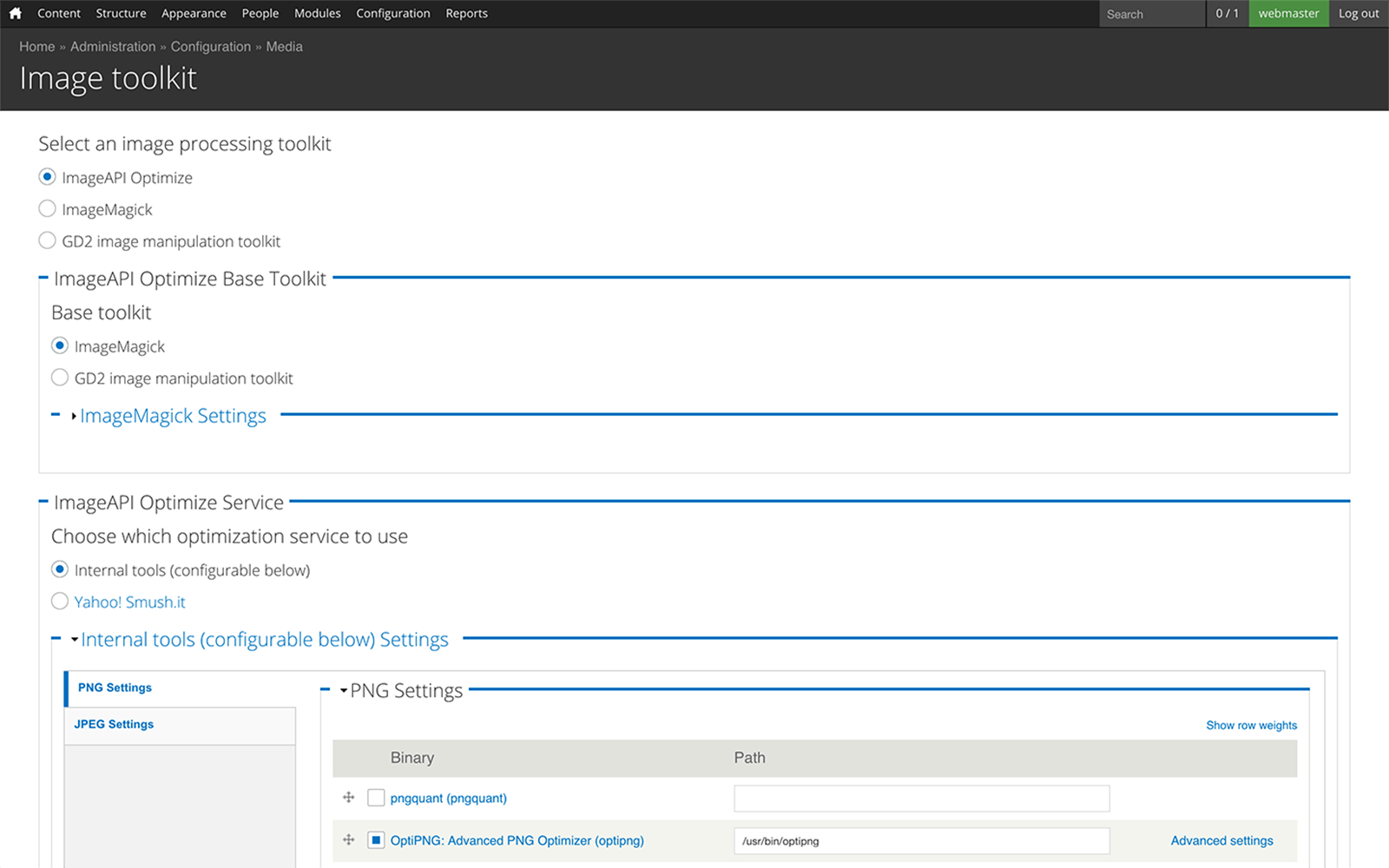1389x868 pixels.
Task: Choose ImageMagick as base toolkit
Action: pos(60,345)
